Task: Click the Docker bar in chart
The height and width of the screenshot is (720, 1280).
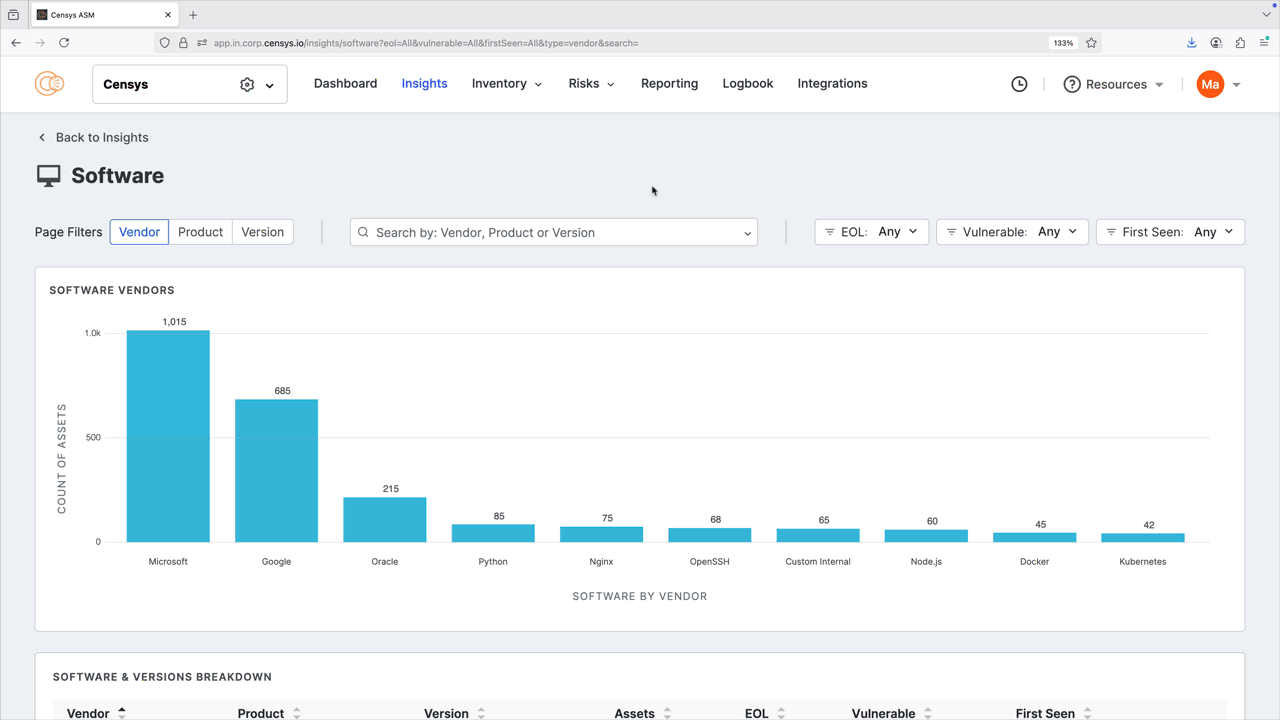Action: (x=1035, y=537)
